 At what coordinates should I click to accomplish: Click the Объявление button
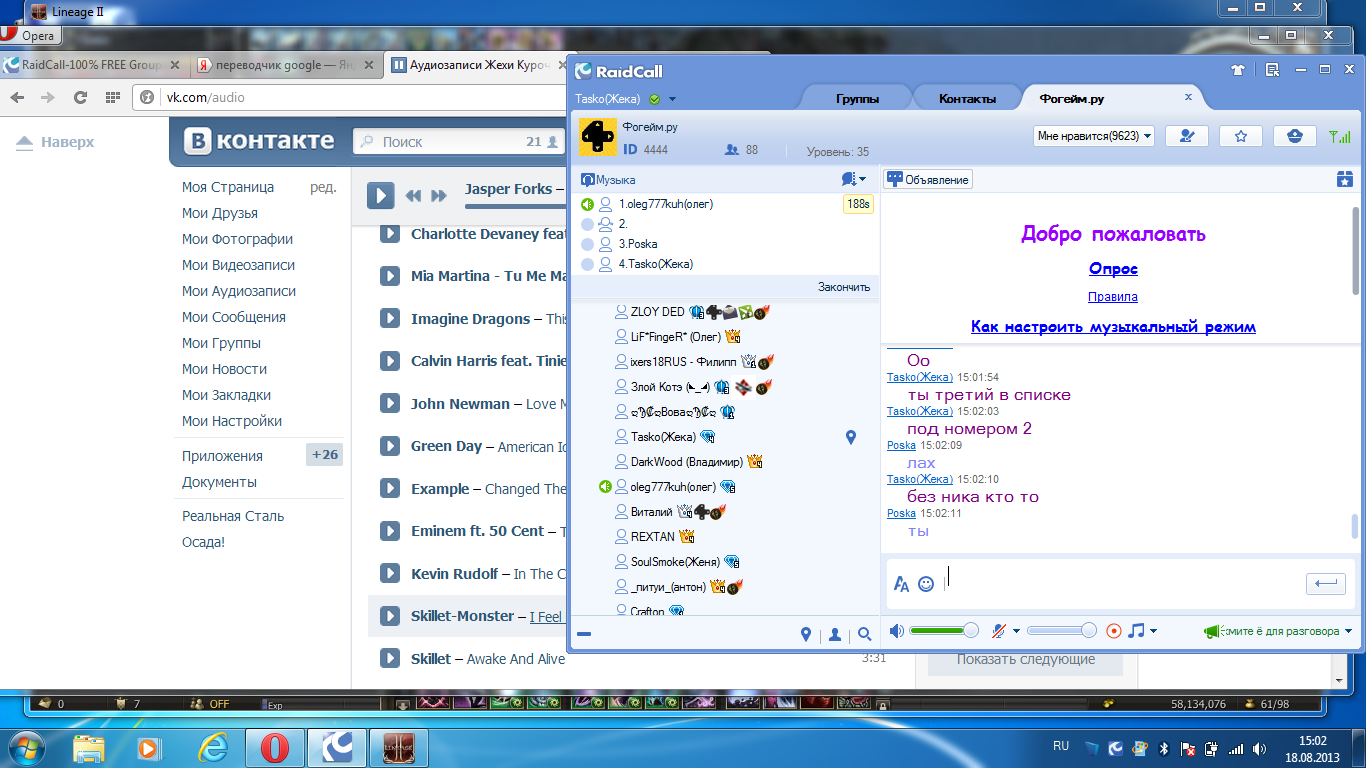[x=929, y=180]
